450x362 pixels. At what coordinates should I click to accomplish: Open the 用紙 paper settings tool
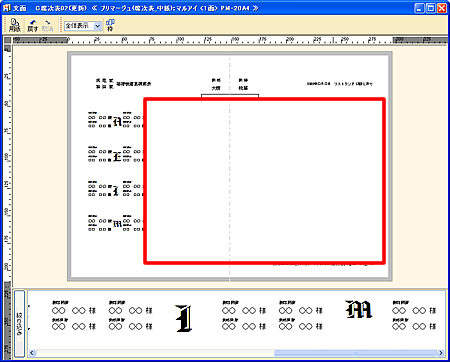click(x=15, y=25)
